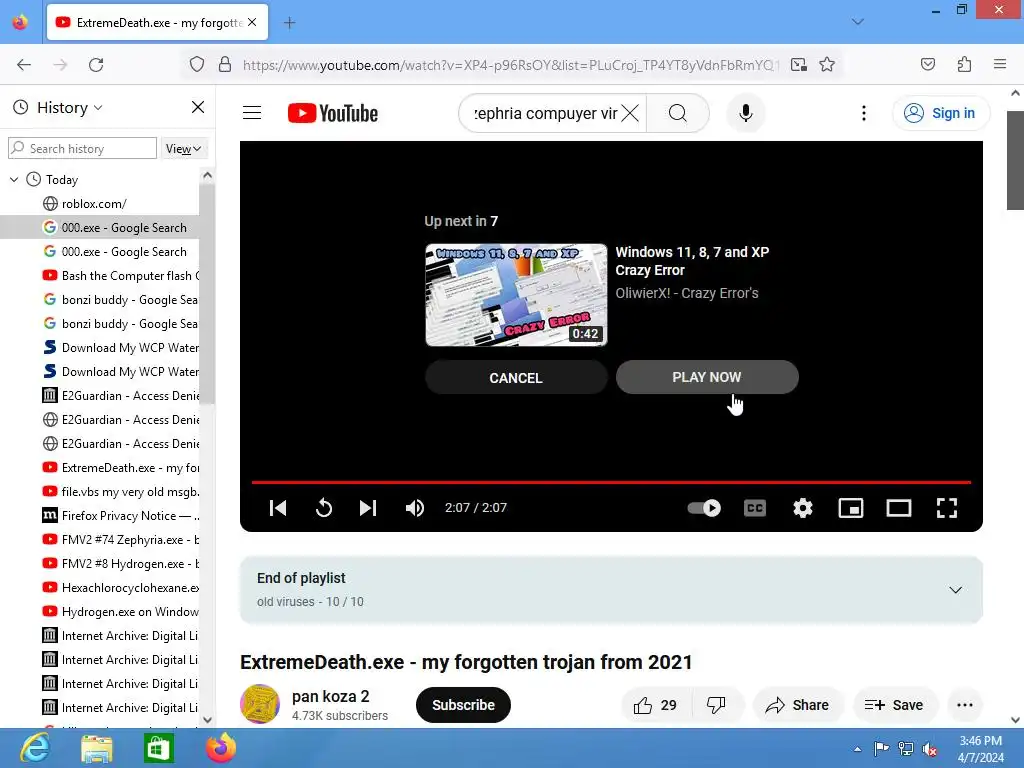Start voice search with the microphone
The image size is (1024, 768).
tap(745, 113)
